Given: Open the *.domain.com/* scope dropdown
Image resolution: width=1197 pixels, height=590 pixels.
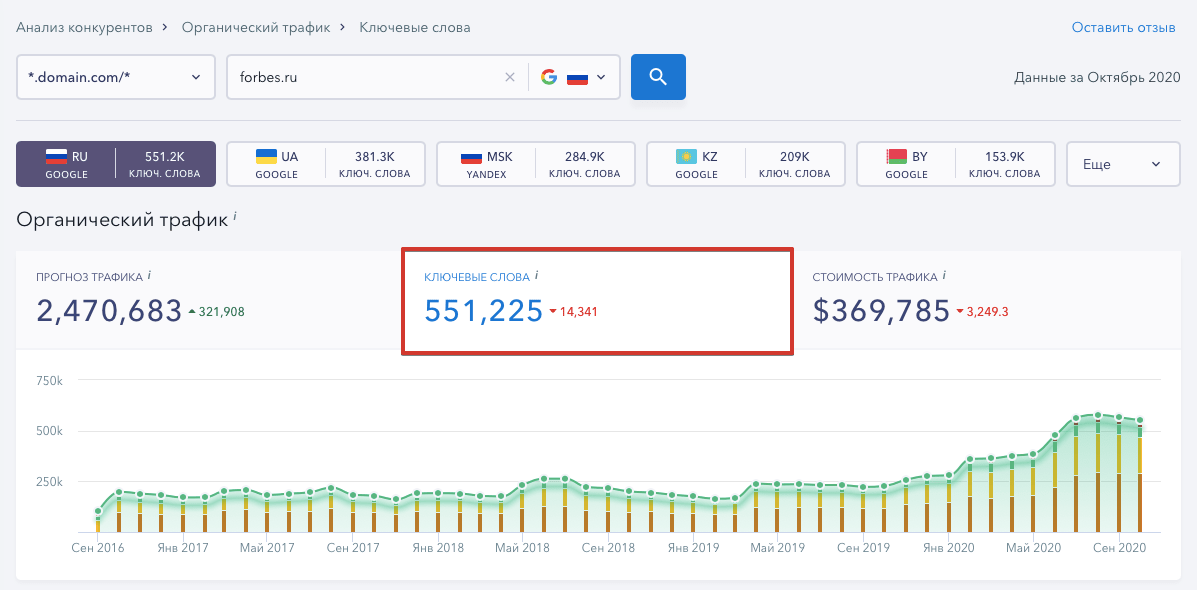Looking at the screenshot, I should click(116, 77).
